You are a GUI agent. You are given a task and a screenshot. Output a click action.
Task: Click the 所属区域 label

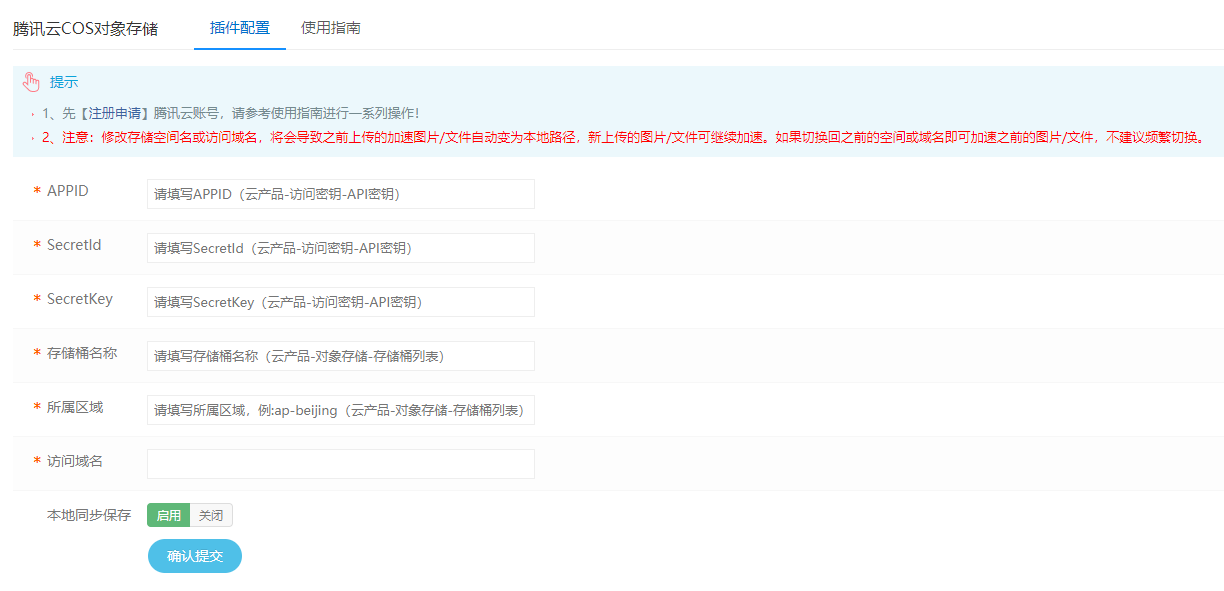pos(75,407)
